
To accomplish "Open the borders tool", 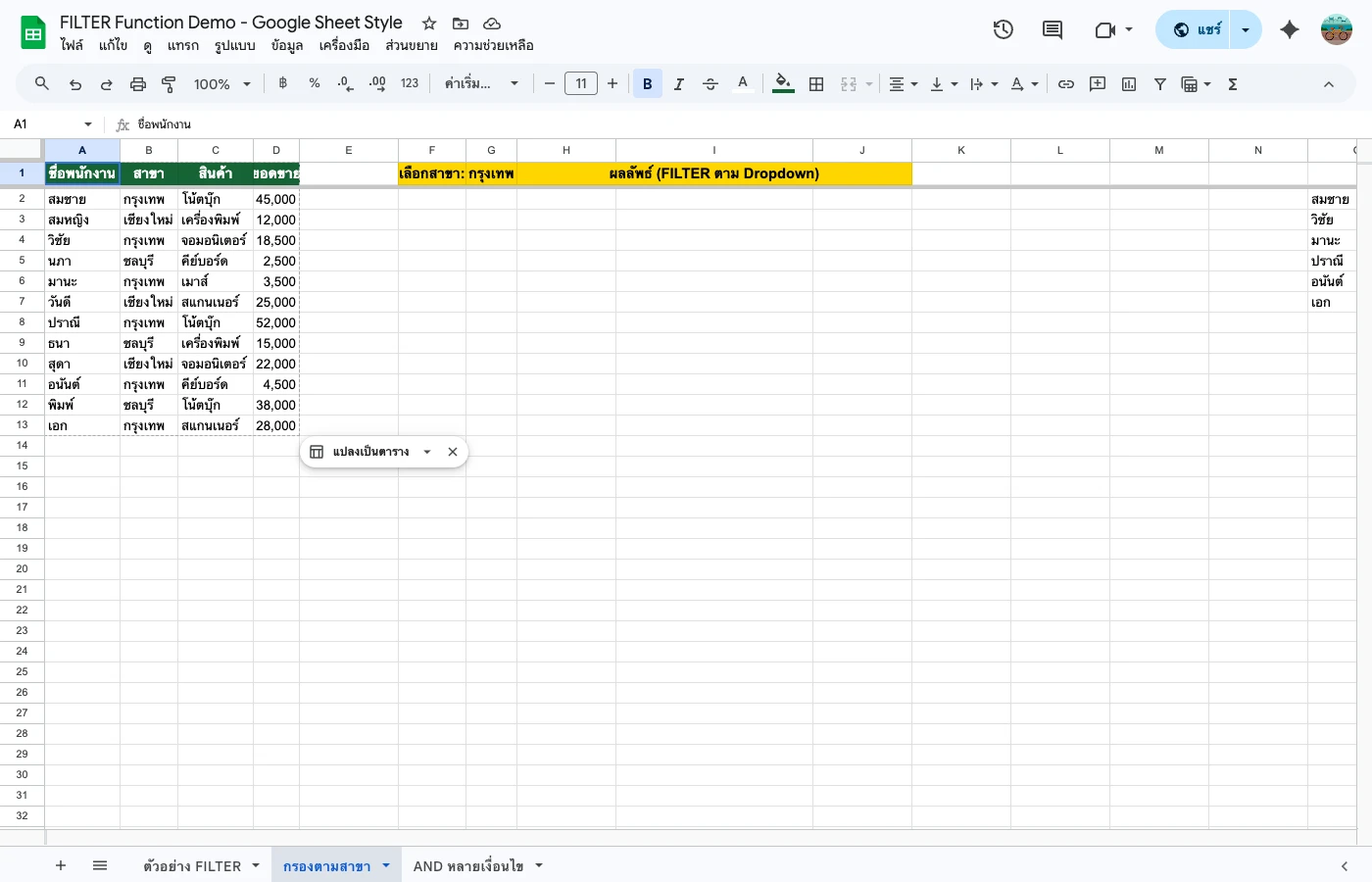I will point(816,84).
